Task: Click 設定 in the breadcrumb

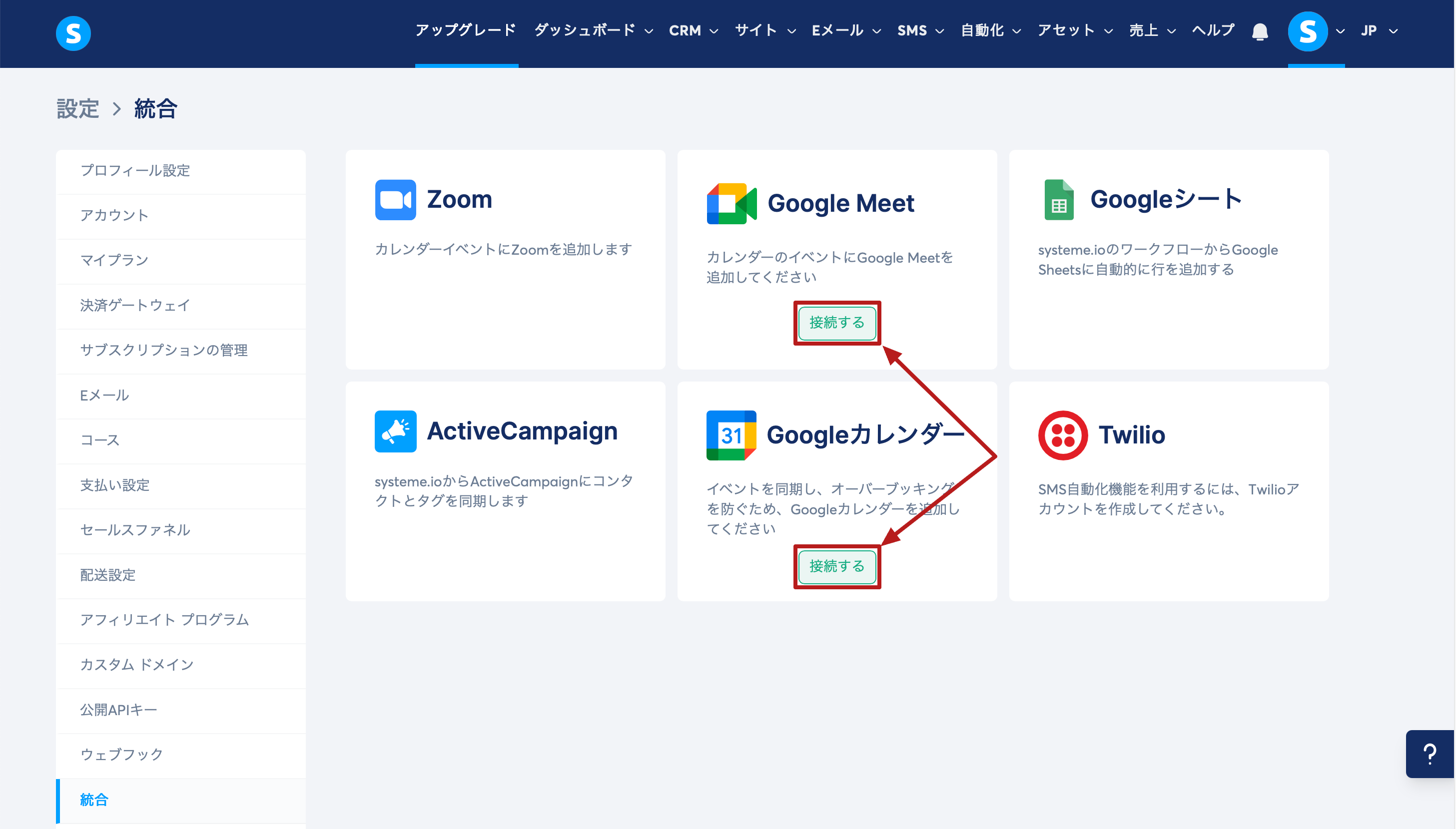Action: tap(78, 108)
